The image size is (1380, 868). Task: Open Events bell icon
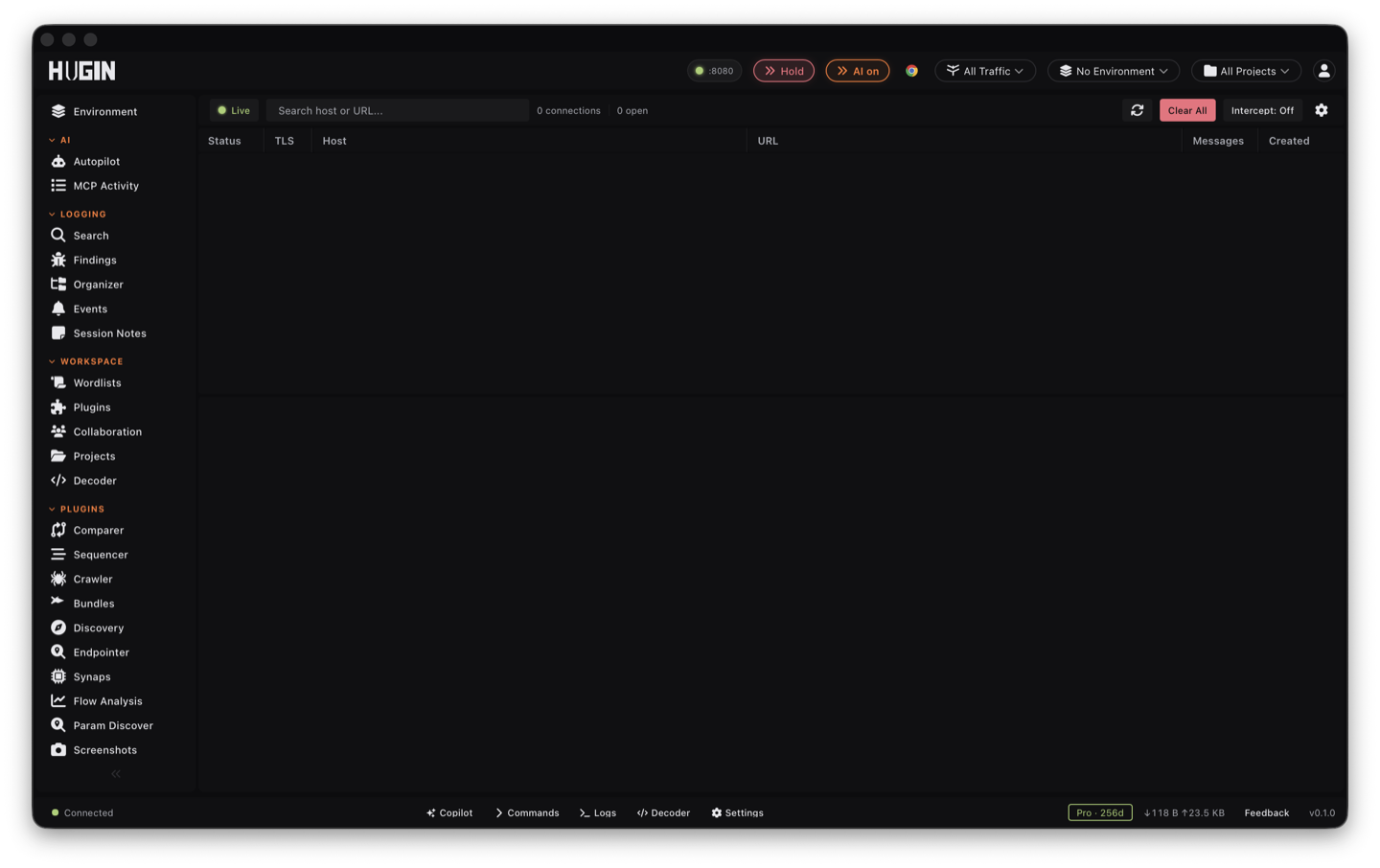58,308
